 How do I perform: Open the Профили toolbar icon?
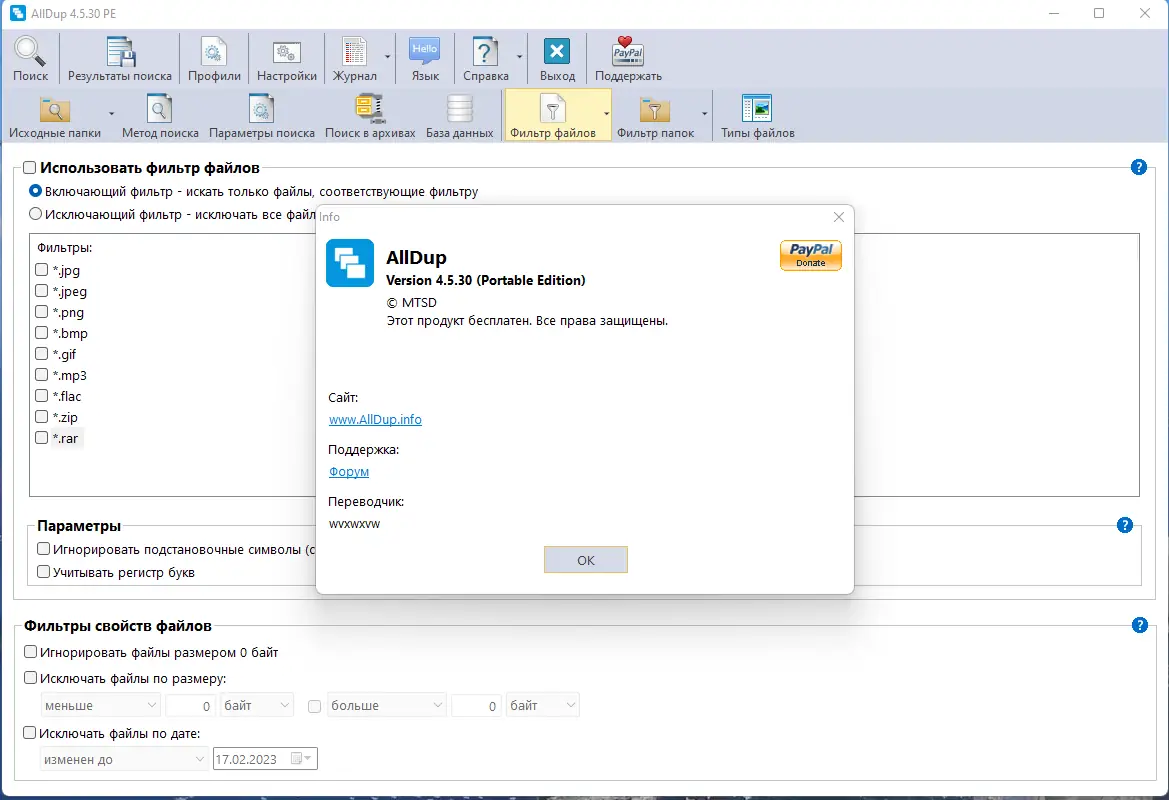pyautogui.click(x=214, y=58)
